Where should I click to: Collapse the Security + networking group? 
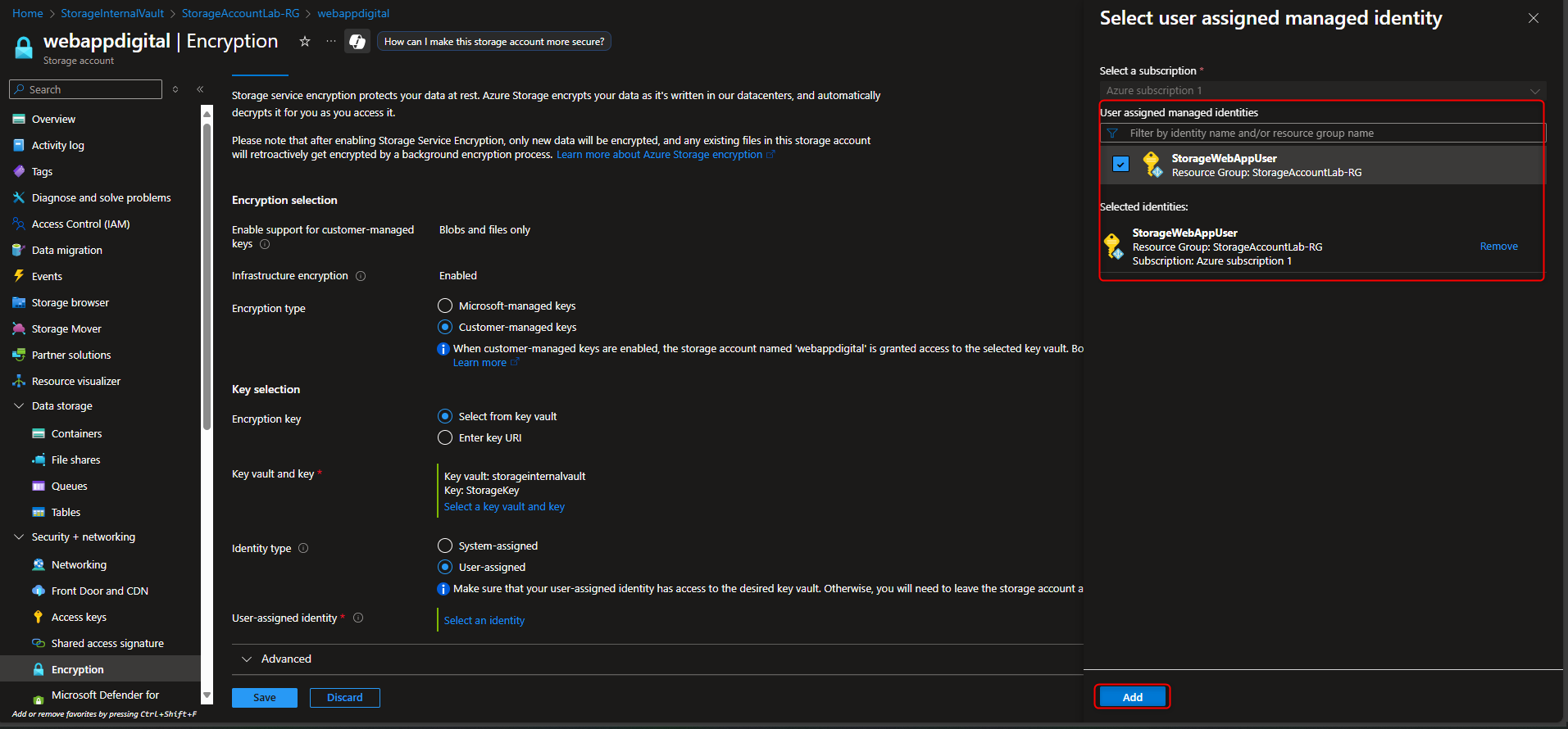click(x=19, y=537)
